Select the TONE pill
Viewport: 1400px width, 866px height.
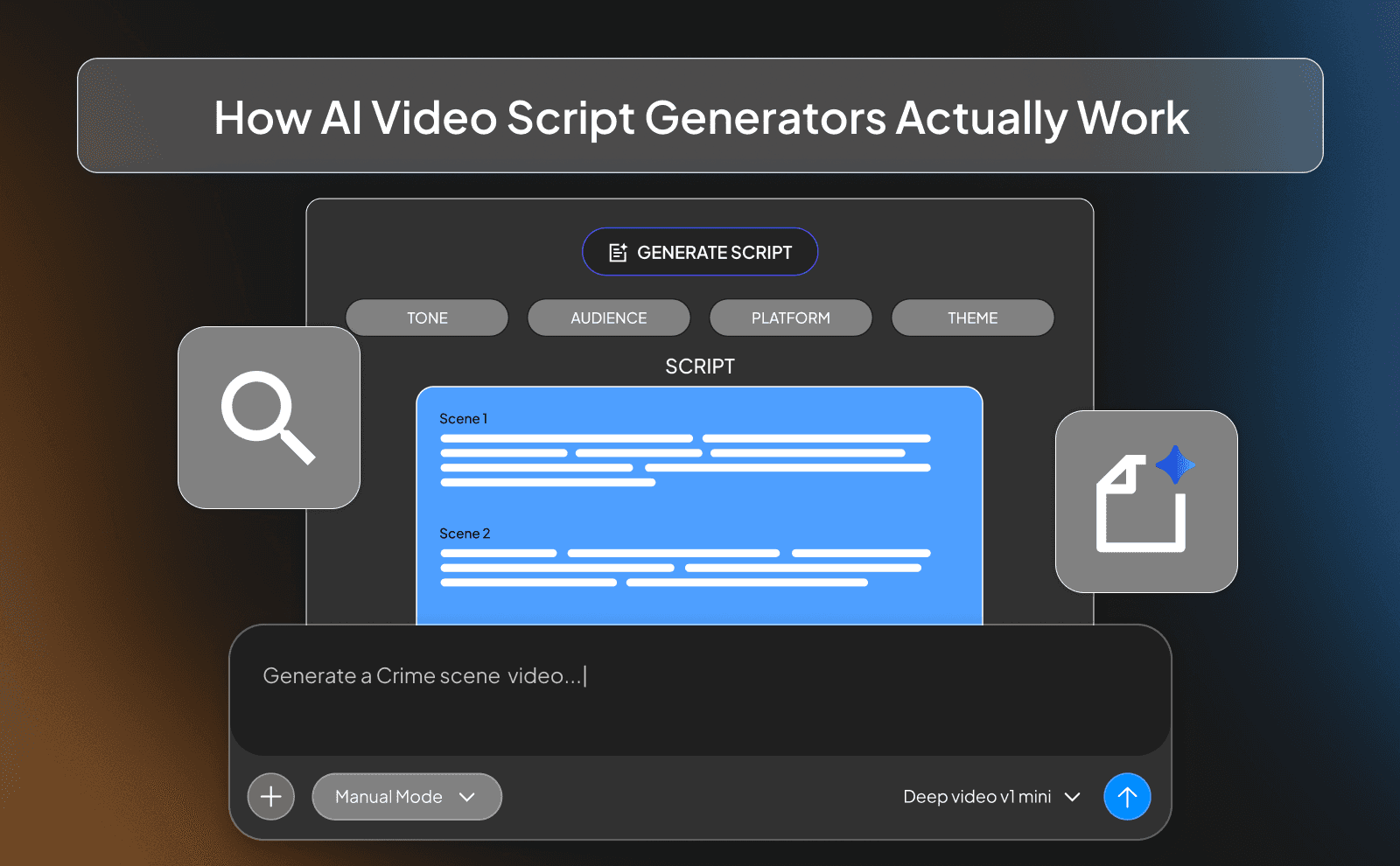pos(427,318)
